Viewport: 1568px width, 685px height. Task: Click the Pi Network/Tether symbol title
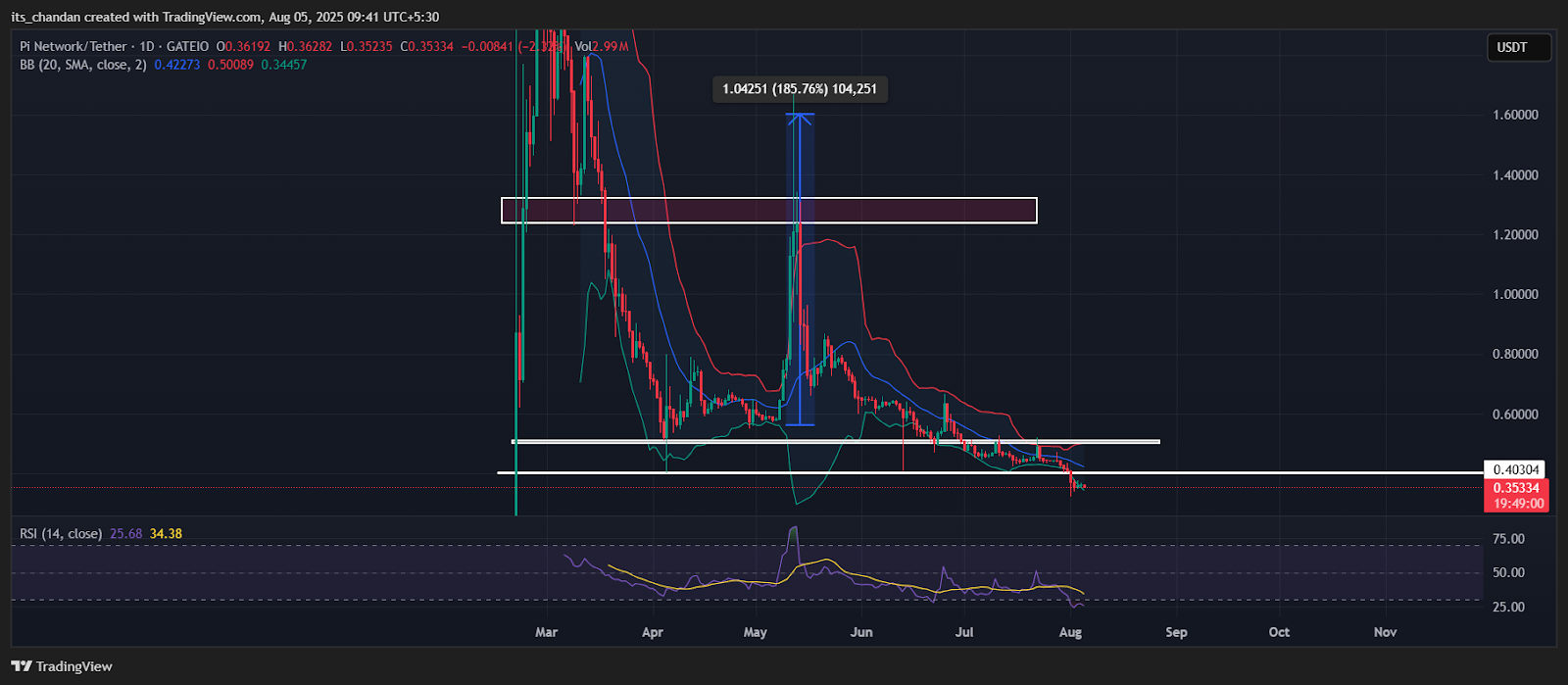[x=73, y=46]
